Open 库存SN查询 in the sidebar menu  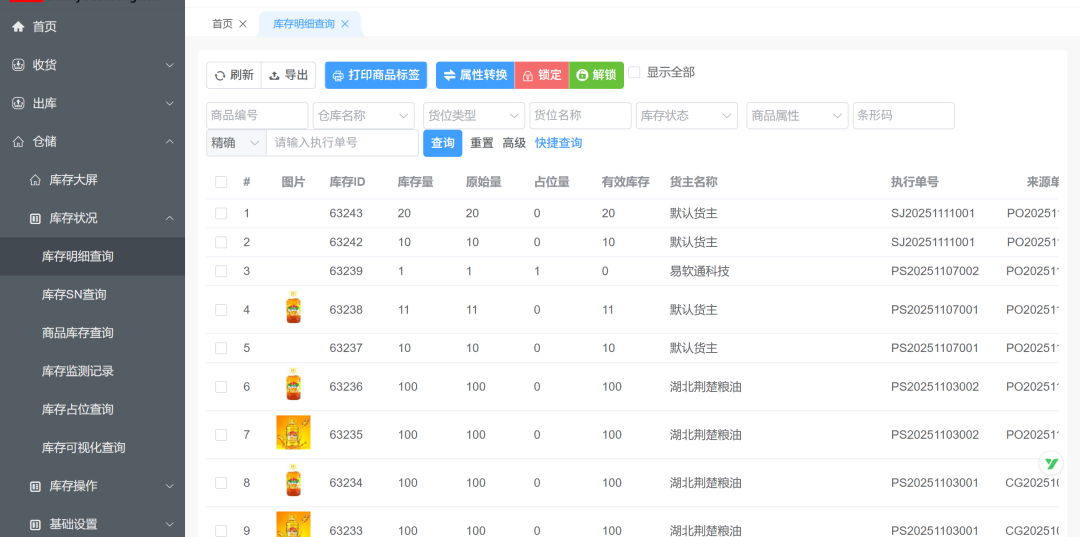(74, 295)
